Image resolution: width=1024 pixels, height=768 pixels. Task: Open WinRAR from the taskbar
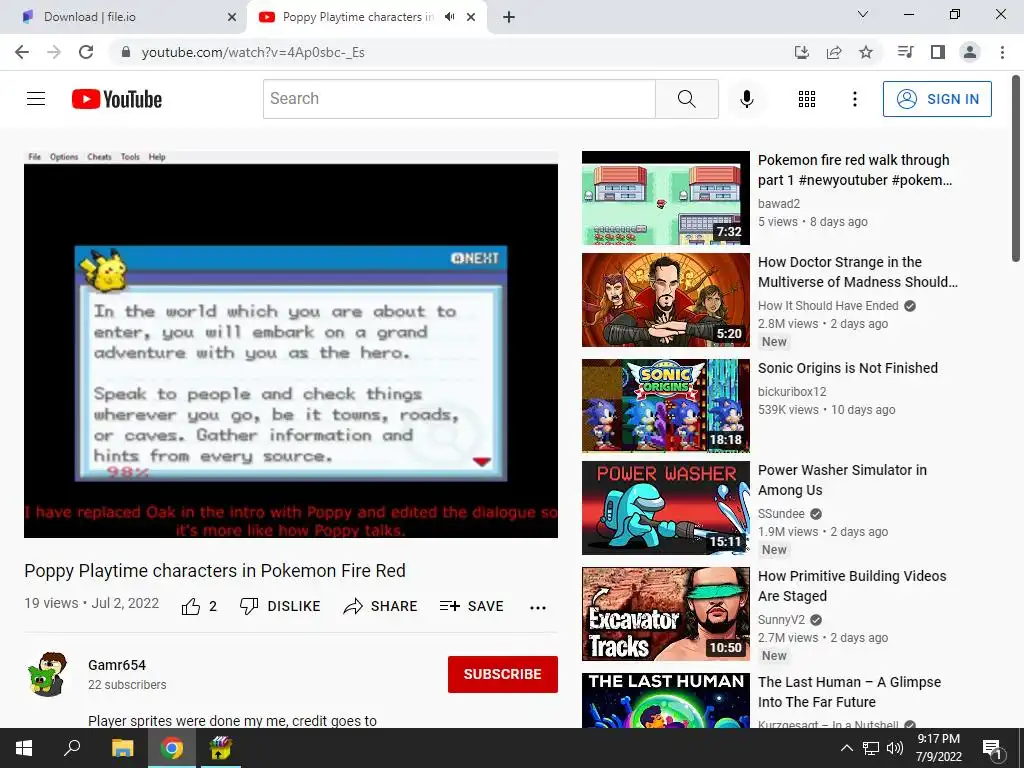click(x=220, y=748)
